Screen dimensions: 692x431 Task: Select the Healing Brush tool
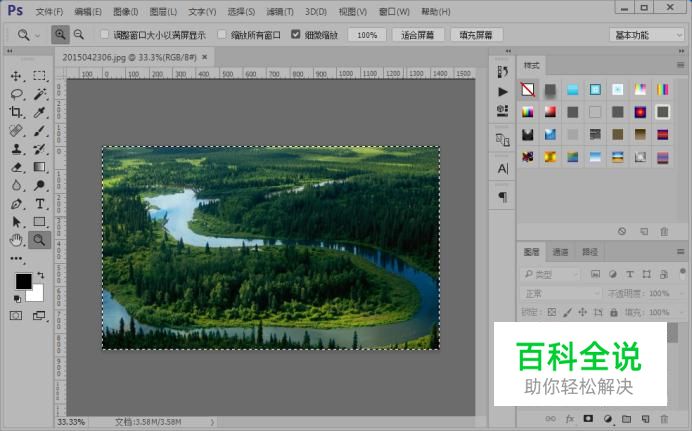pos(16,131)
